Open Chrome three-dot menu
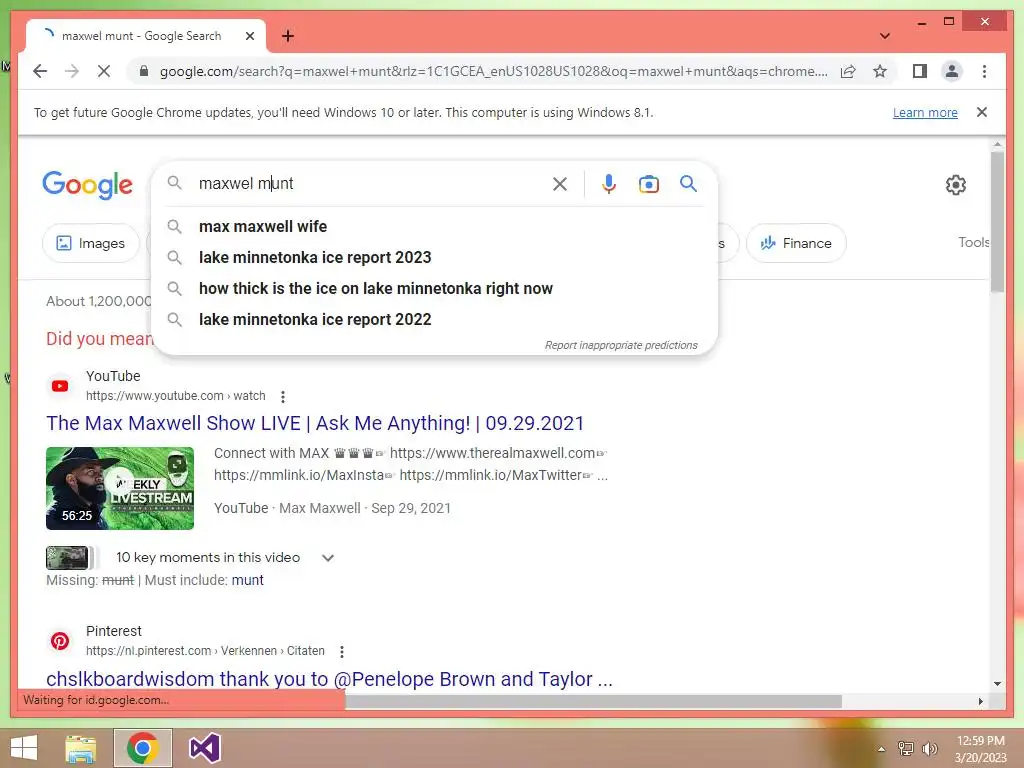 [x=984, y=71]
